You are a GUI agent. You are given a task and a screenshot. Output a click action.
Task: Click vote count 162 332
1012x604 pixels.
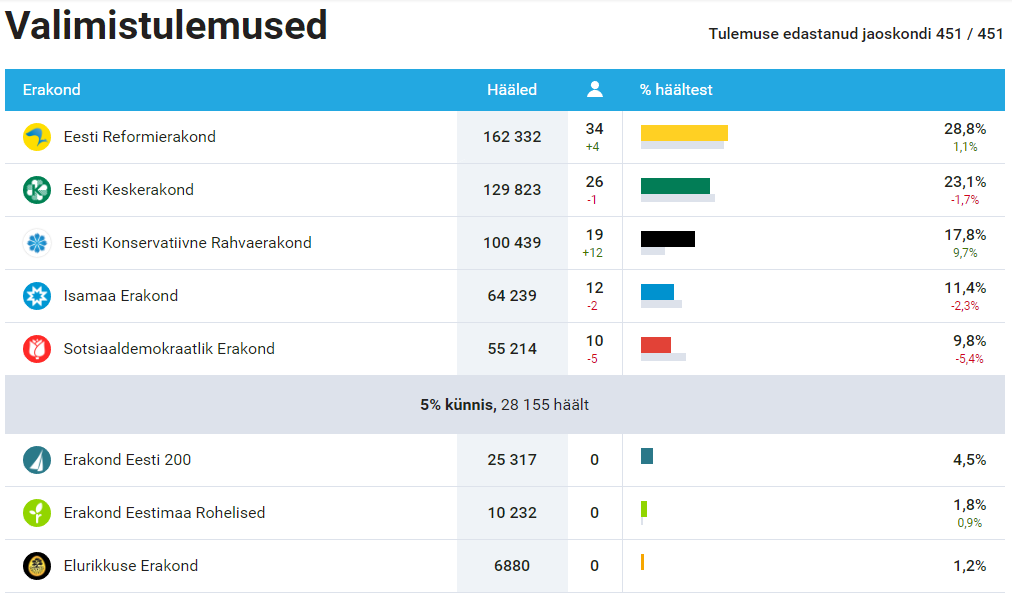point(512,137)
